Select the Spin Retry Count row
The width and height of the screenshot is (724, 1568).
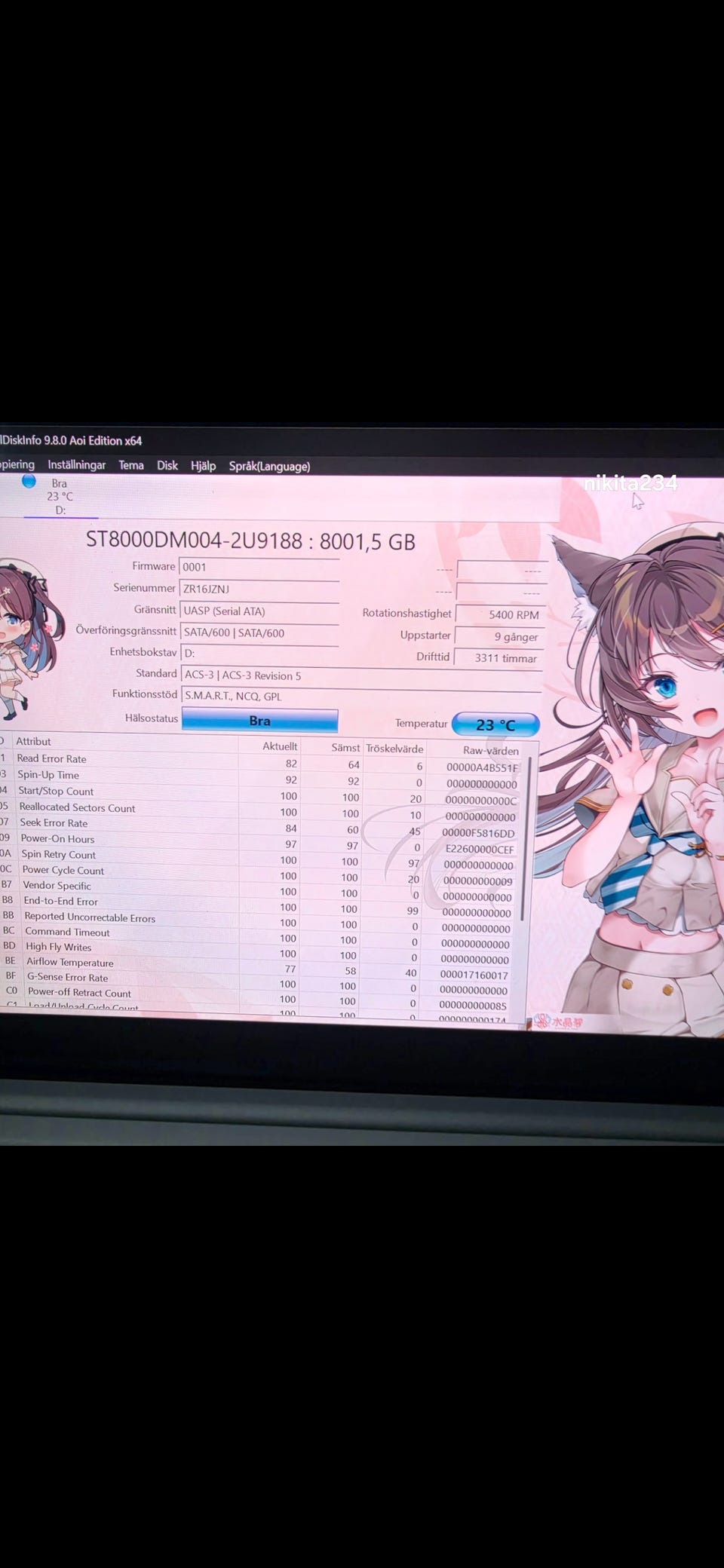click(260, 859)
